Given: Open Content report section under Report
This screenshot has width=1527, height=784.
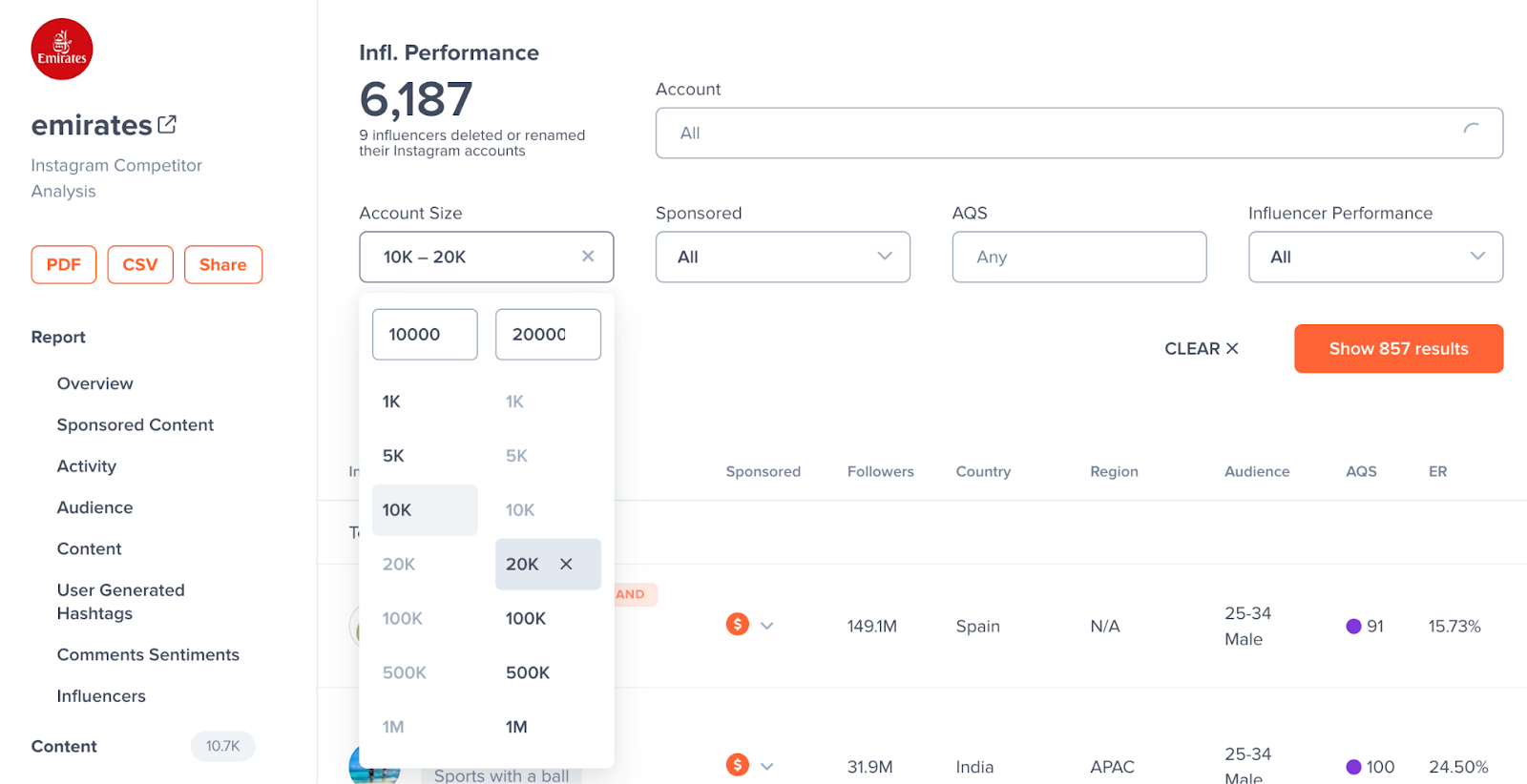Looking at the screenshot, I should (x=90, y=548).
